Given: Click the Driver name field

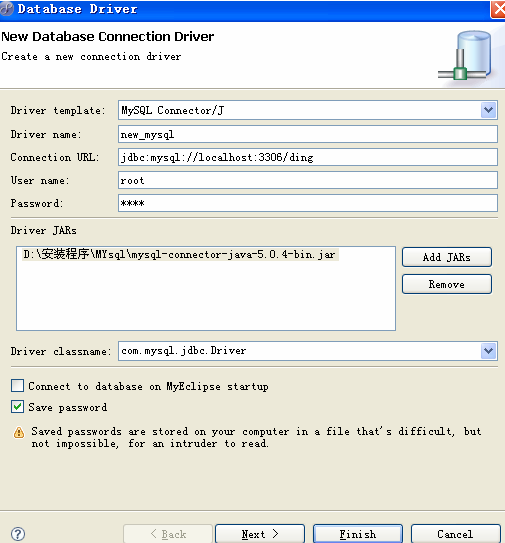Looking at the screenshot, I should pyautogui.click(x=308, y=134).
